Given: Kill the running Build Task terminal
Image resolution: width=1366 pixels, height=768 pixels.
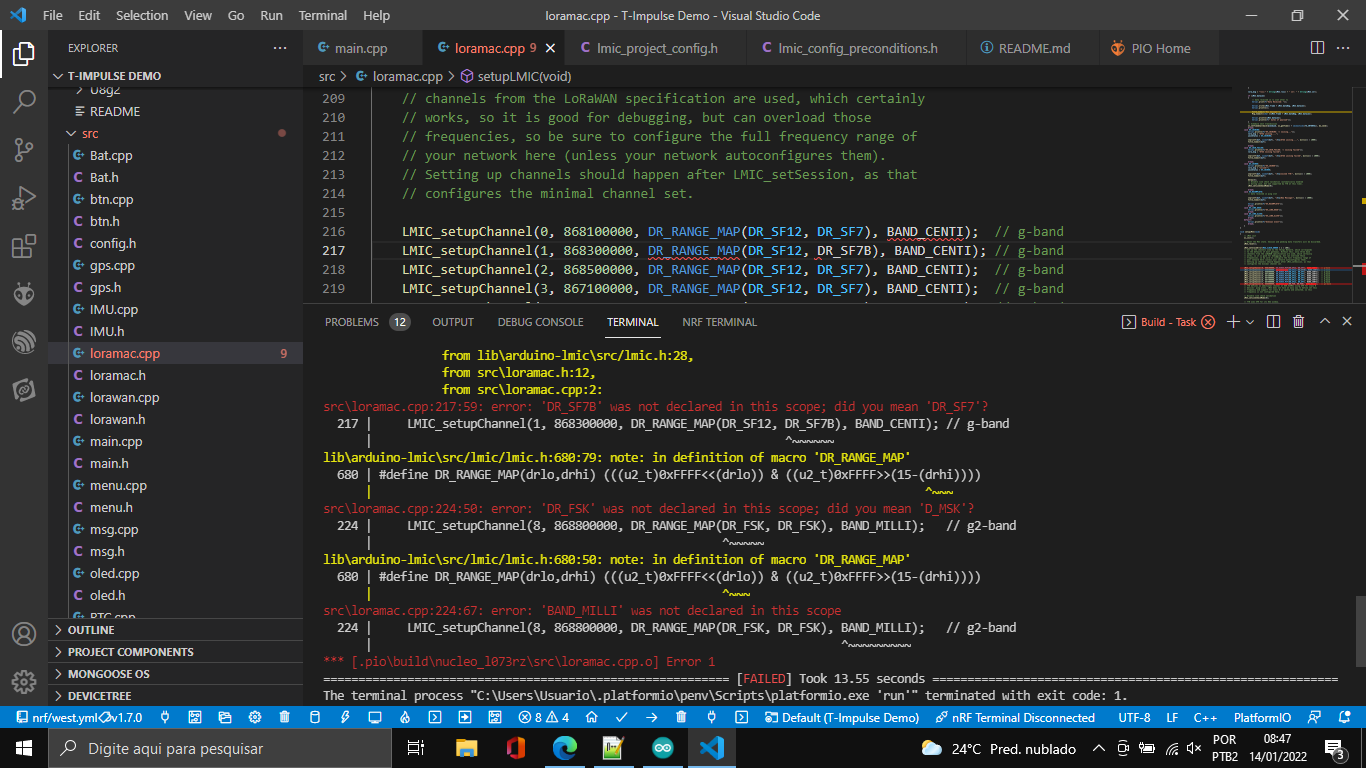Looking at the screenshot, I should [1208, 321].
